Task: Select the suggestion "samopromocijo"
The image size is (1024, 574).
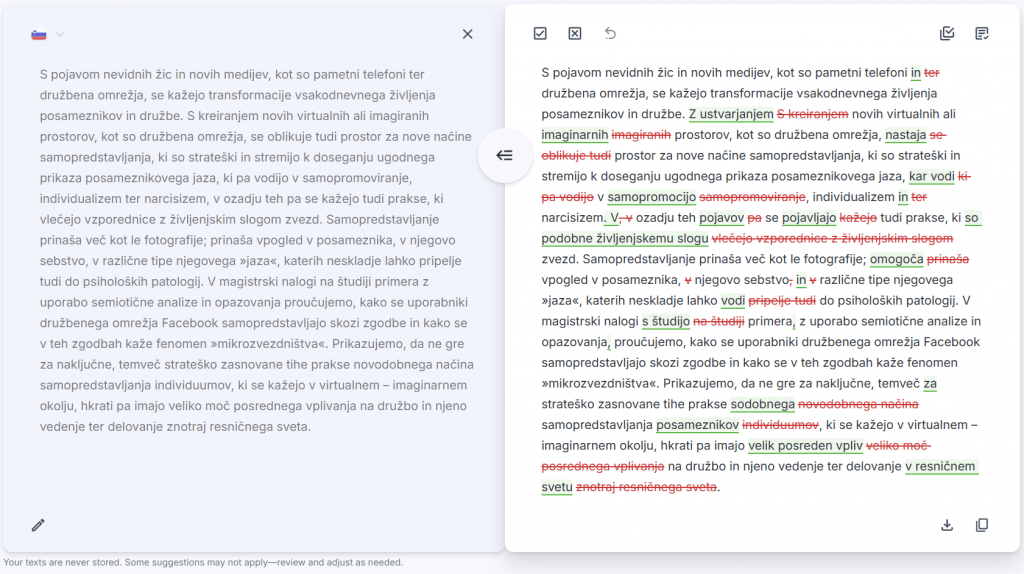Action: pyautogui.click(x=651, y=197)
